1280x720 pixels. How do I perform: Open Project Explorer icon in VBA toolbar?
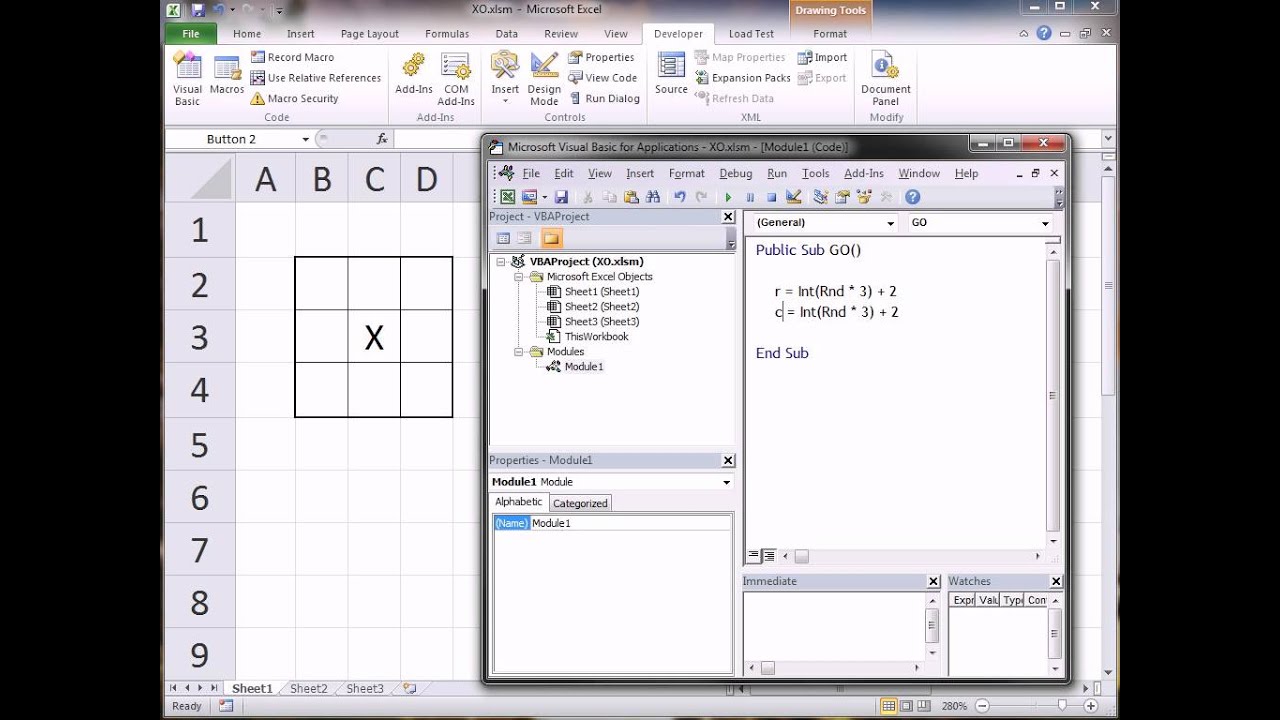pos(821,197)
